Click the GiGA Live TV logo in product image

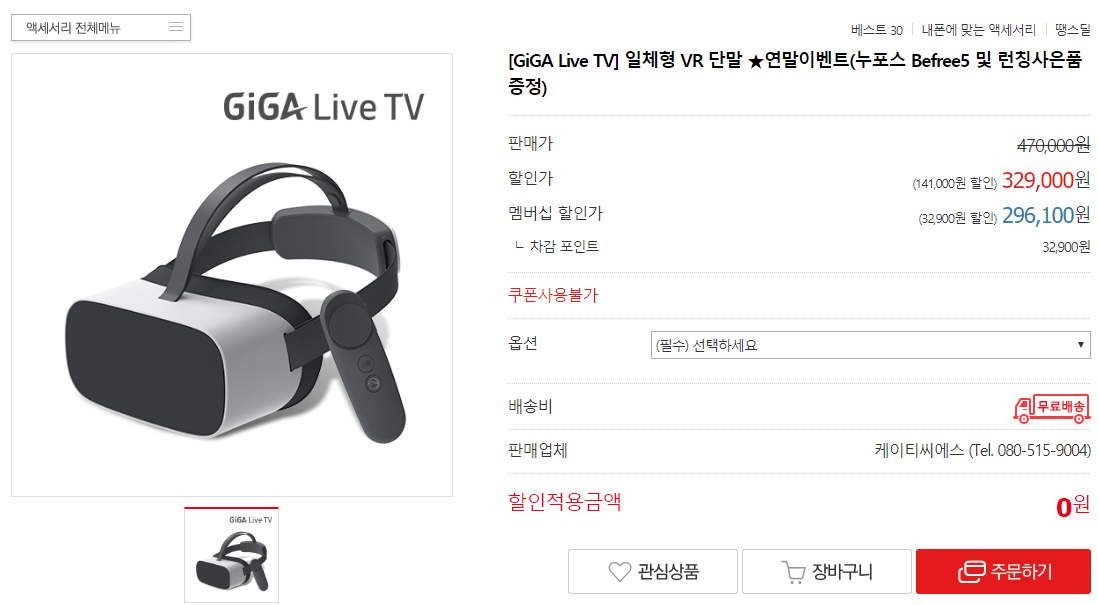(324, 107)
